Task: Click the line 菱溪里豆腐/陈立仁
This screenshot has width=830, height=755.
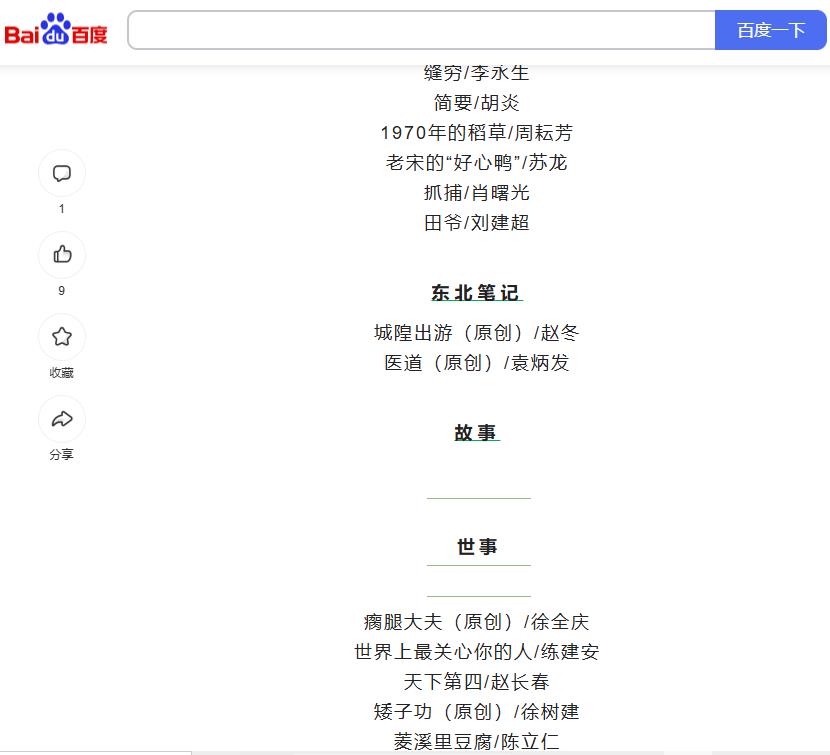Action: [476, 742]
